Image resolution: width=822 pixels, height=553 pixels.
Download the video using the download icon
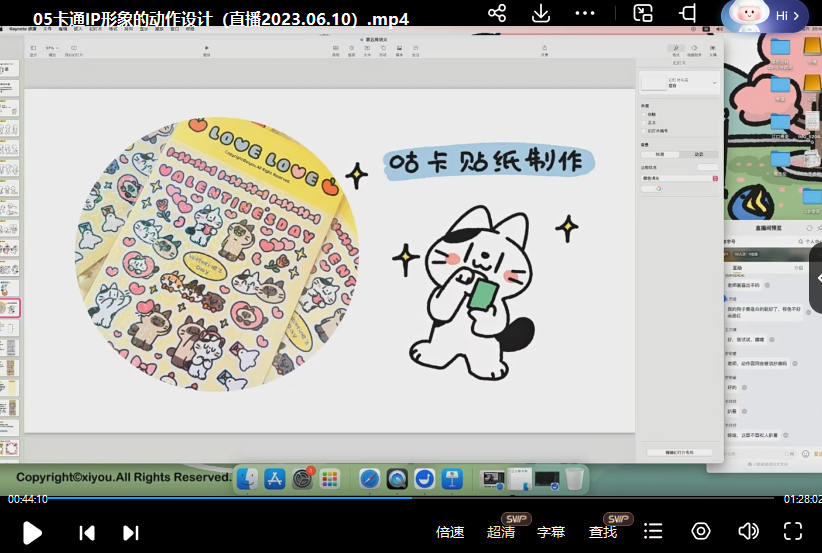541,13
